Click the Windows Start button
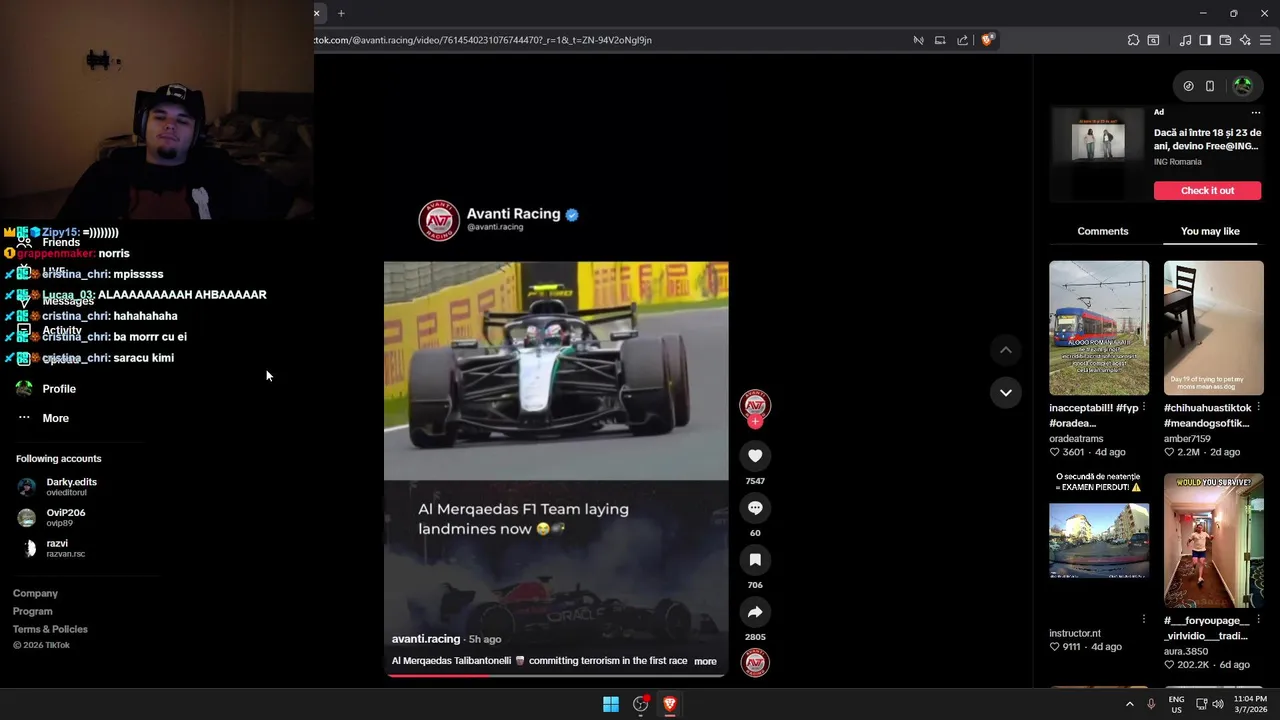 [611, 704]
